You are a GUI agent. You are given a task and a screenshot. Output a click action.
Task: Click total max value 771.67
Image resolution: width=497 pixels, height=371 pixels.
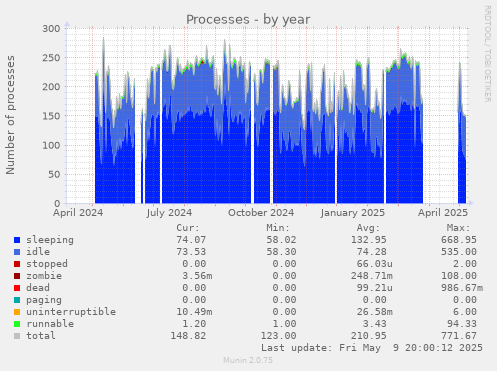pos(459,336)
